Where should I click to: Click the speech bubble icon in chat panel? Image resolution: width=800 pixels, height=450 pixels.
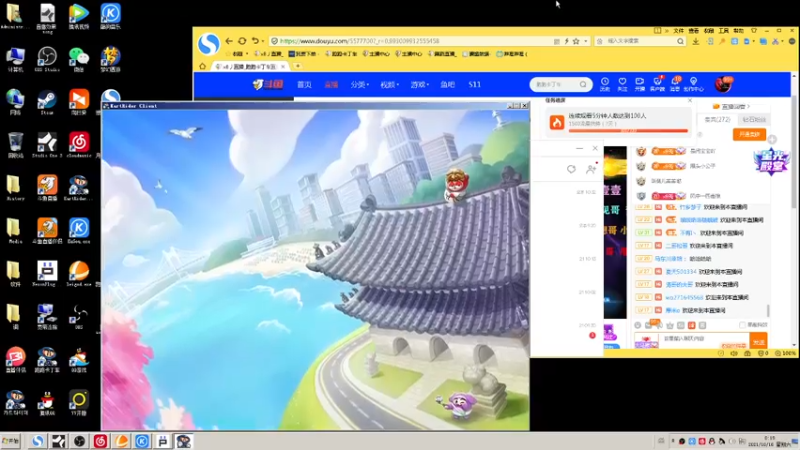(x=571, y=169)
